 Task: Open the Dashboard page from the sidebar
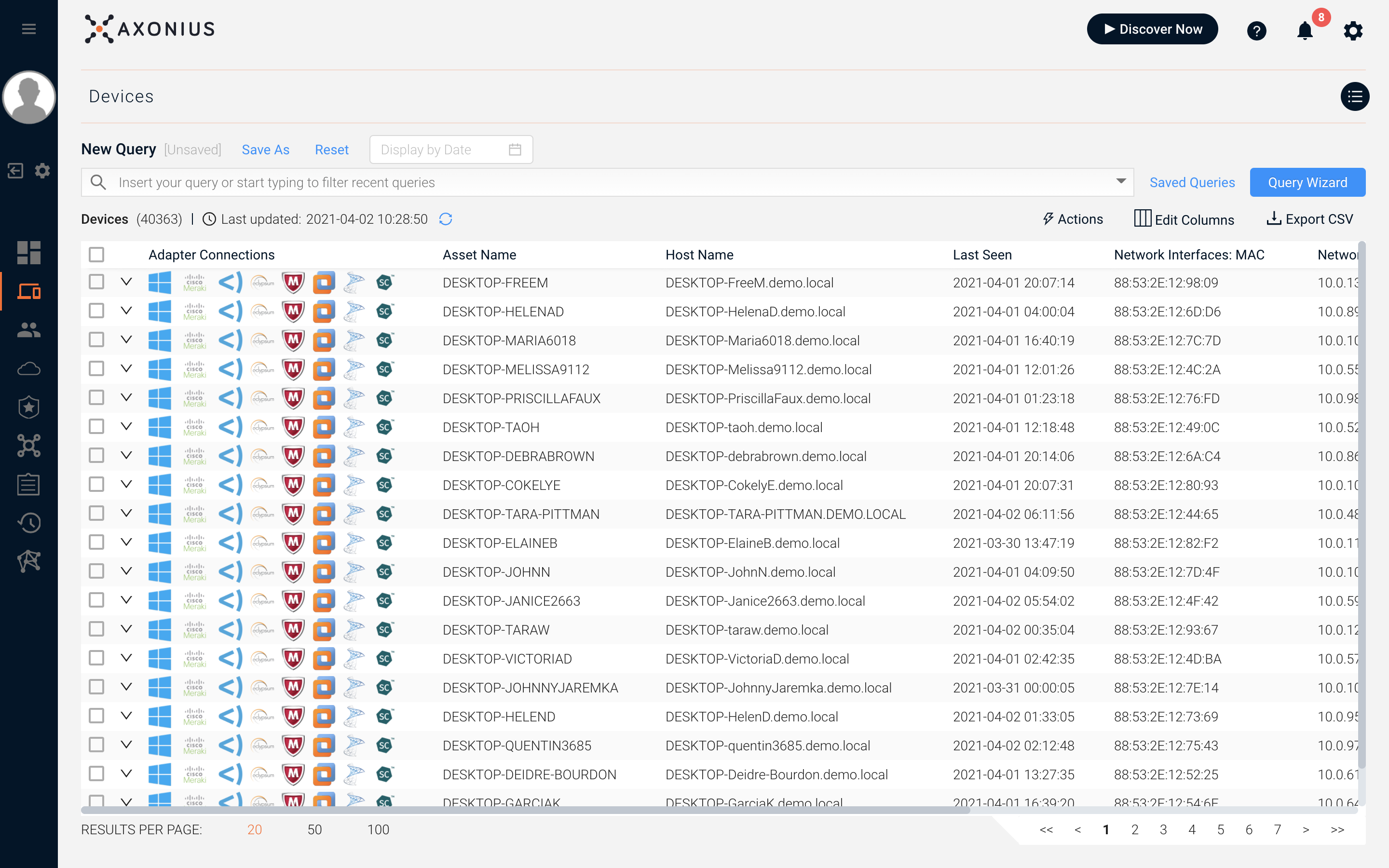click(29, 253)
